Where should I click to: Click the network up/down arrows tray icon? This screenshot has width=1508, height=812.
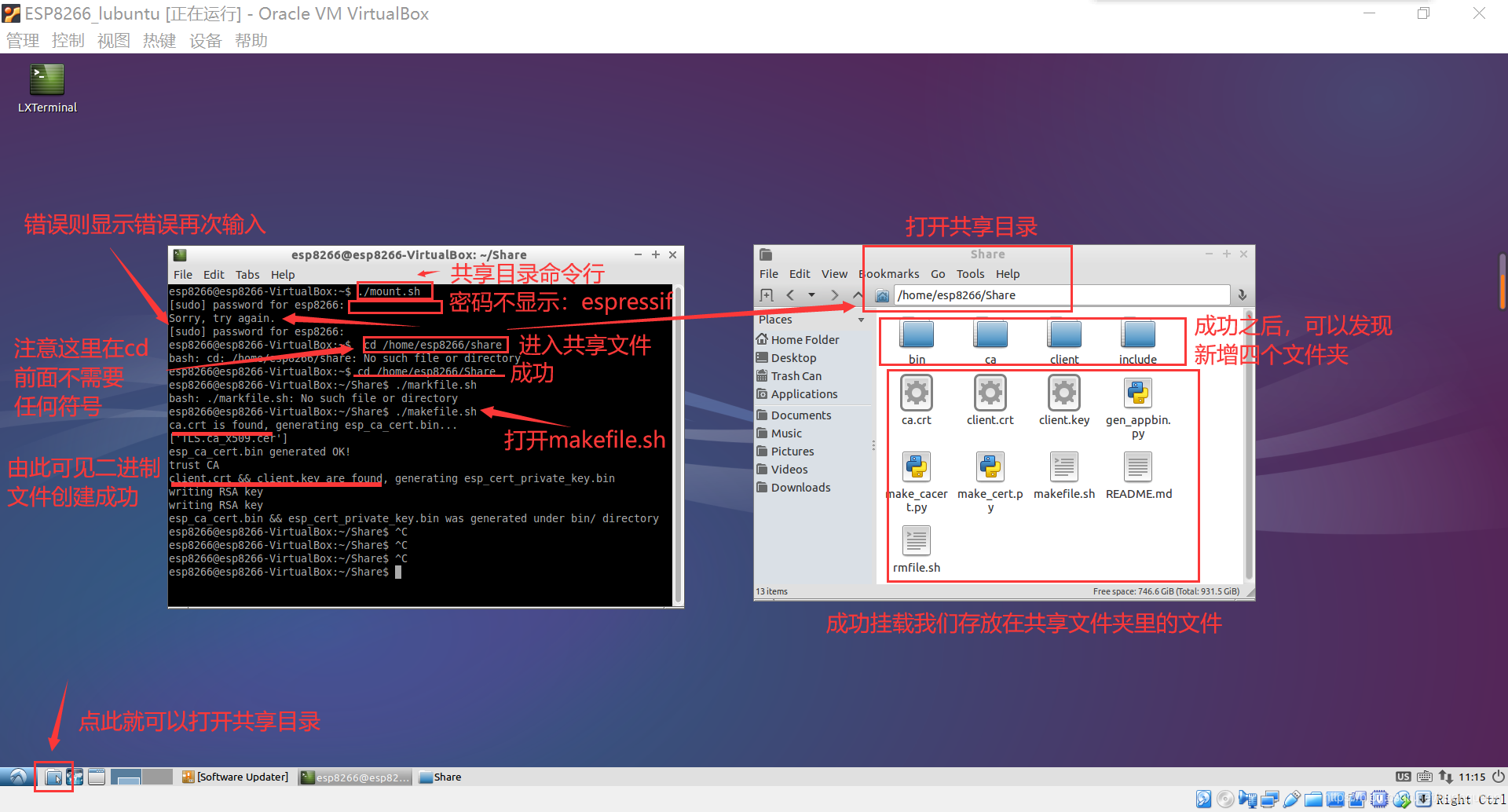[x=1445, y=777]
